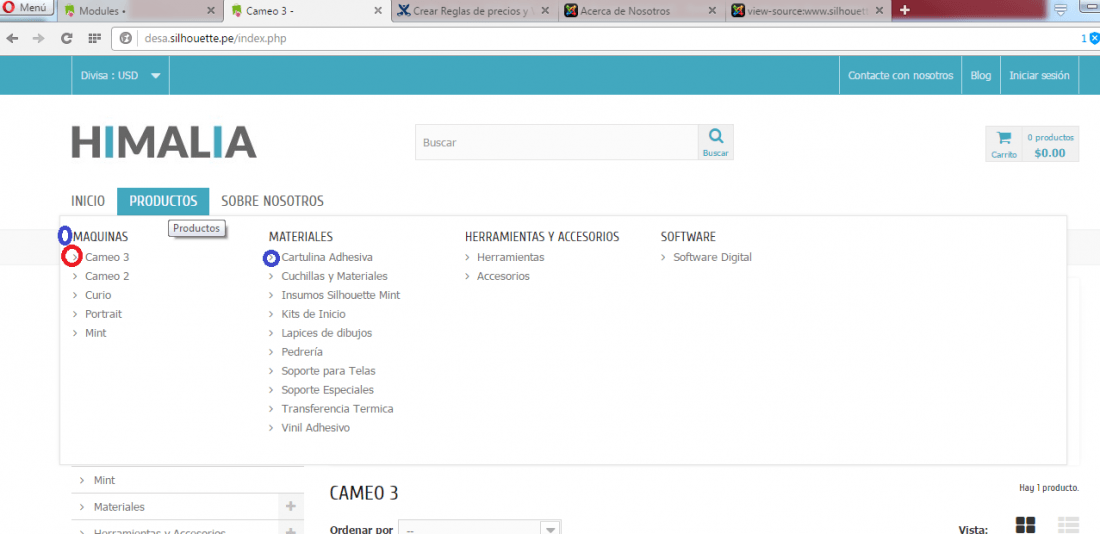
Task: Open the Blog link
Action: pyautogui.click(x=980, y=75)
